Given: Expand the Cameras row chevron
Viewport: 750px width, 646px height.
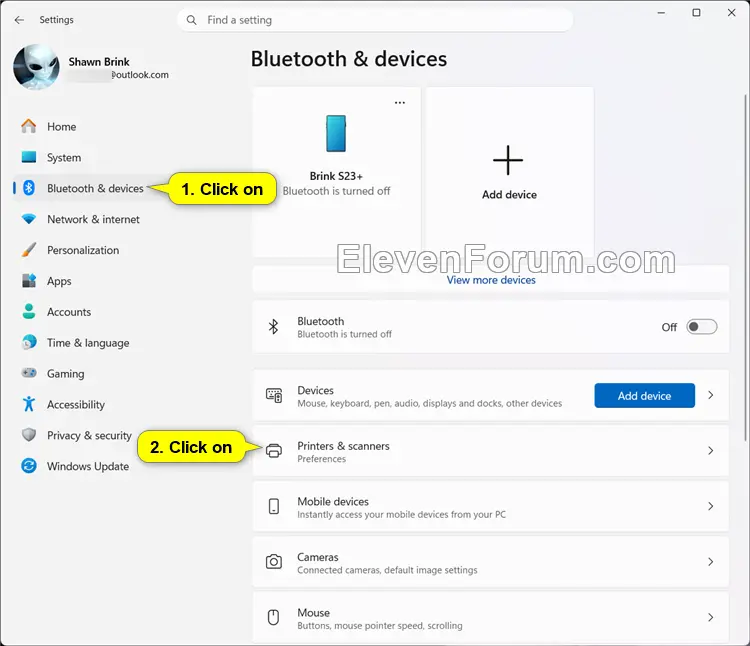Looking at the screenshot, I should (x=711, y=562).
